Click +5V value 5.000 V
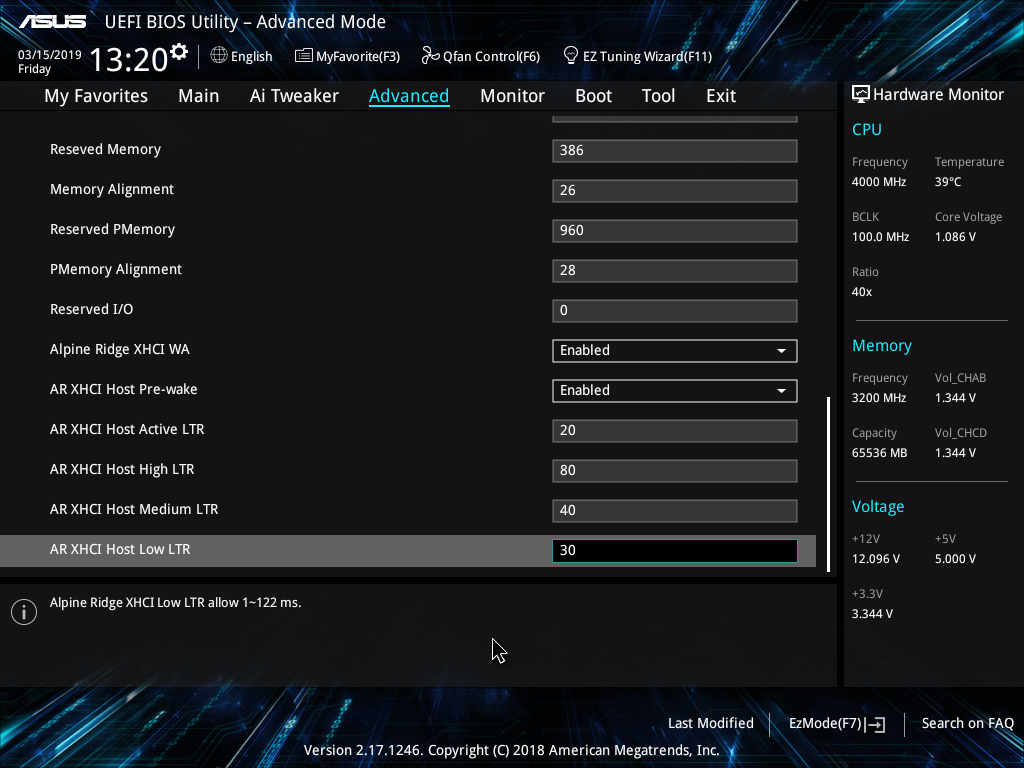Image resolution: width=1024 pixels, height=768 pixels. tap(955, 559)
